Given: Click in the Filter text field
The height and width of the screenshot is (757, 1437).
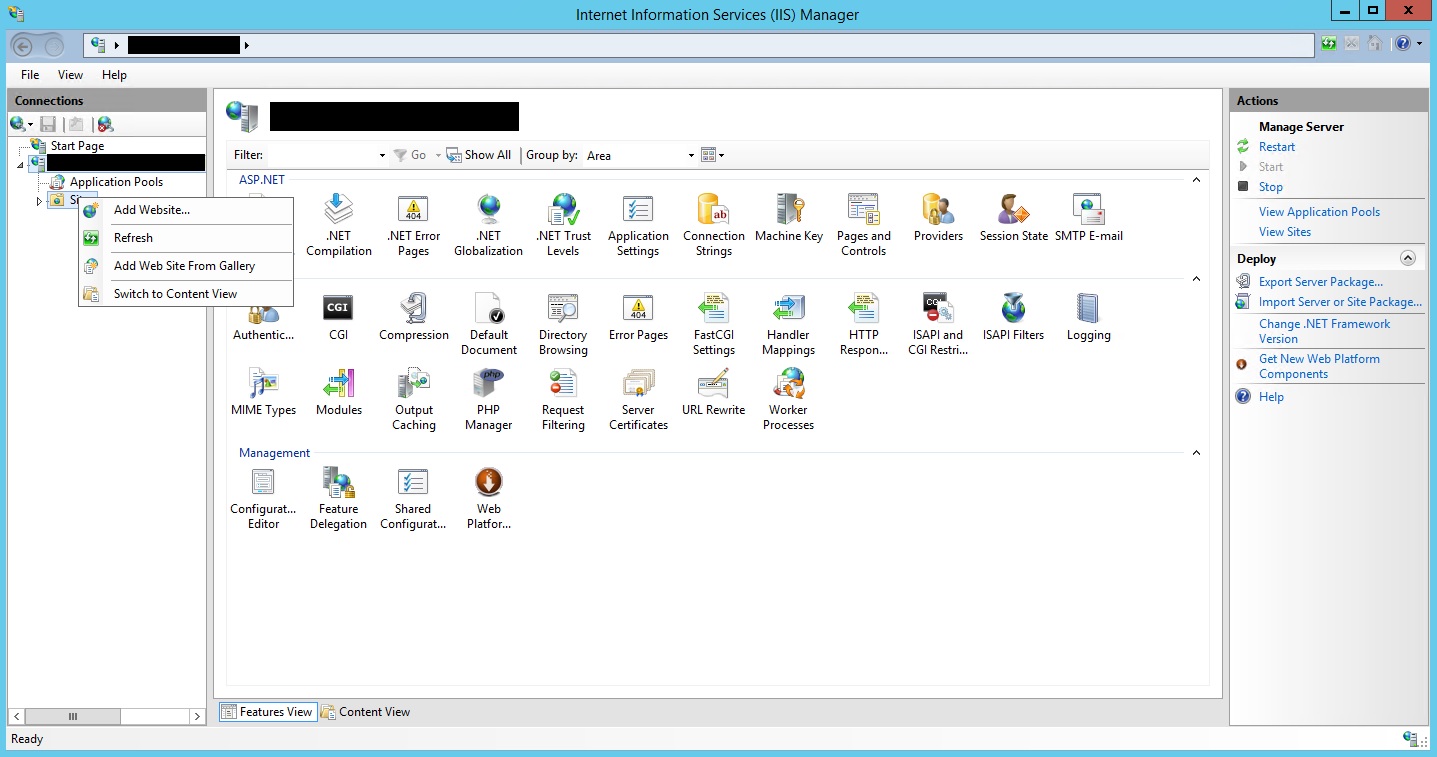Looking at the screenshot, I should point(322,155).
